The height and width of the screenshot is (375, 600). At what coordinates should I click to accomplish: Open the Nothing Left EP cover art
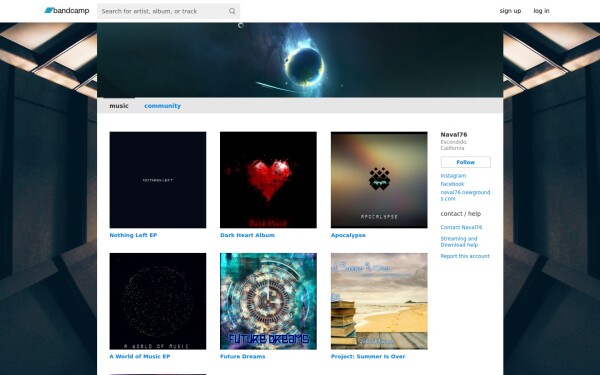pyautogui.click(x=158, y=180)
